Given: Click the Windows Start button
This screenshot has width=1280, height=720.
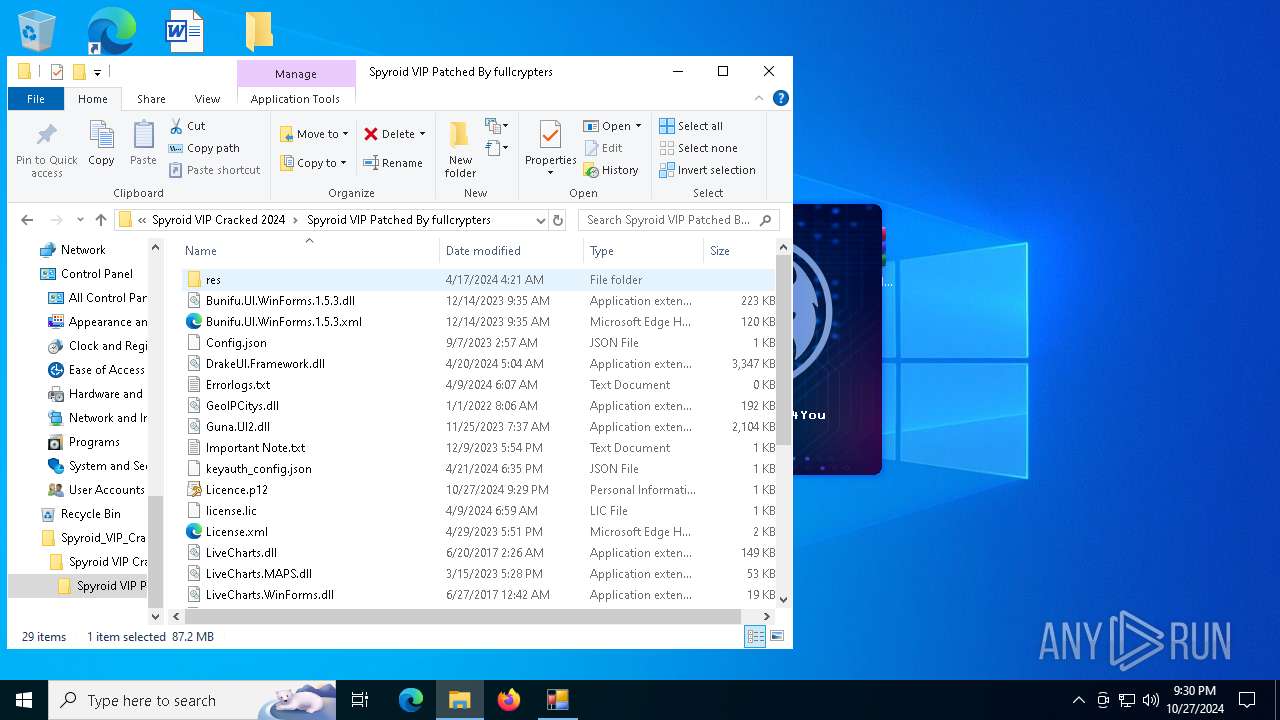Looking at the screenshot, I should click(x=24, y=700).
